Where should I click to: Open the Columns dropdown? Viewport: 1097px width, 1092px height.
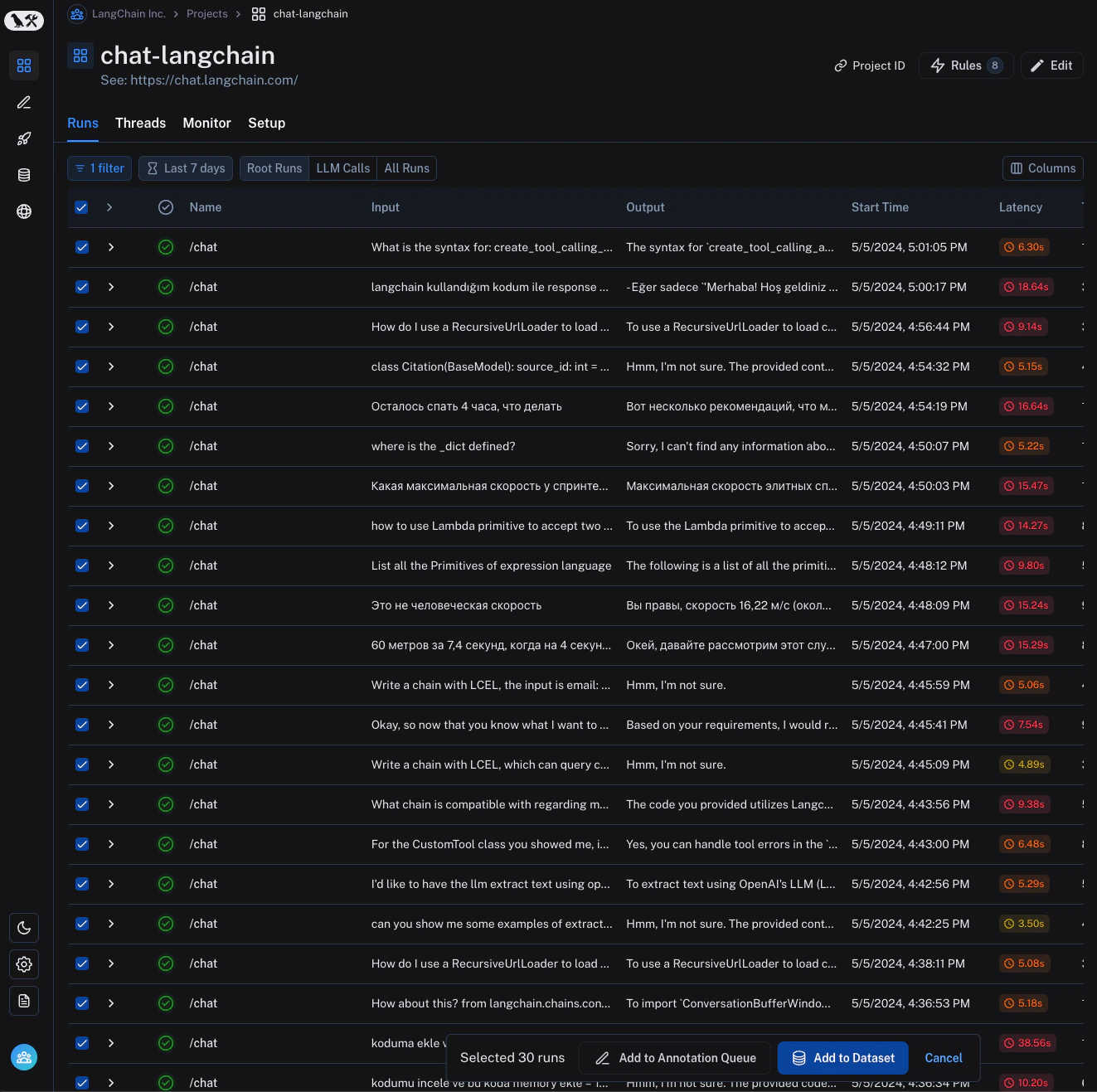1042,168
